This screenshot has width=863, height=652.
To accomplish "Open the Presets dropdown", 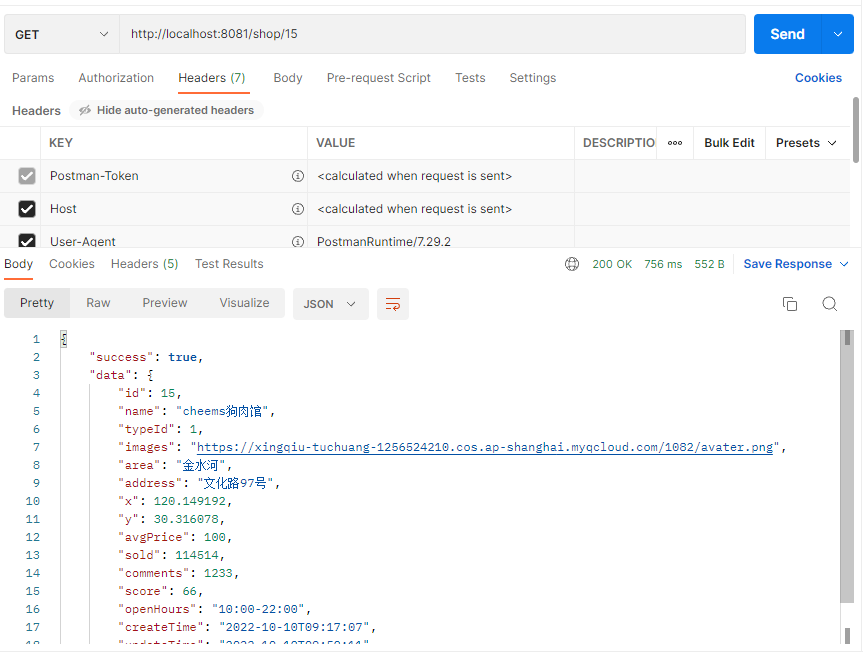I will (806, 143).
